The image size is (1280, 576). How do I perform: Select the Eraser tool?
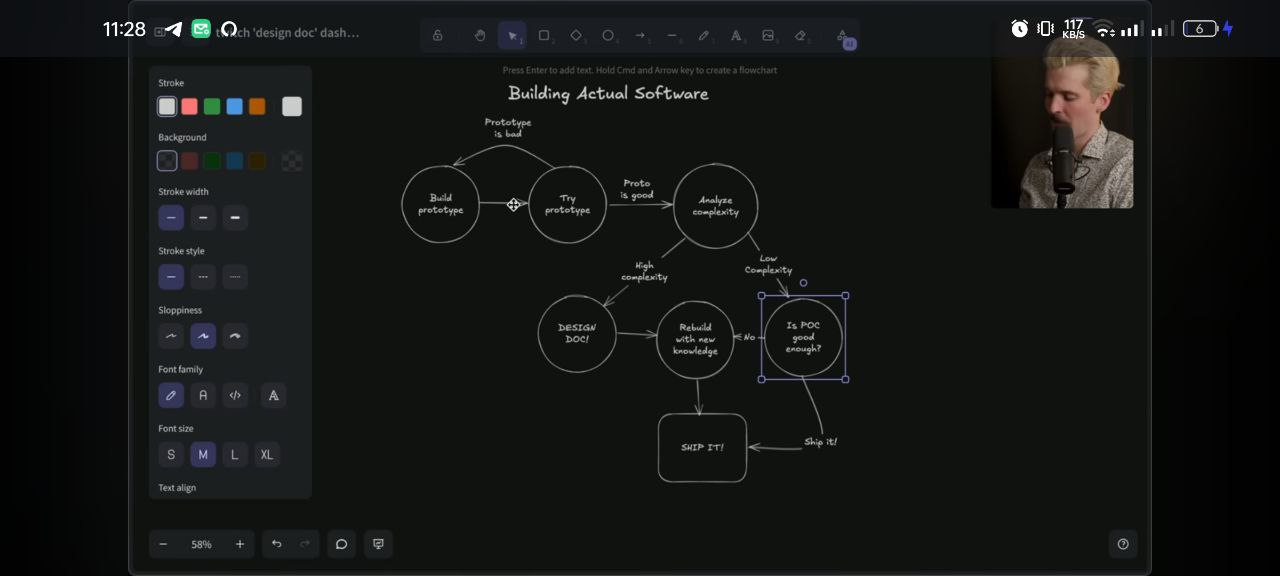coord(800,35)
